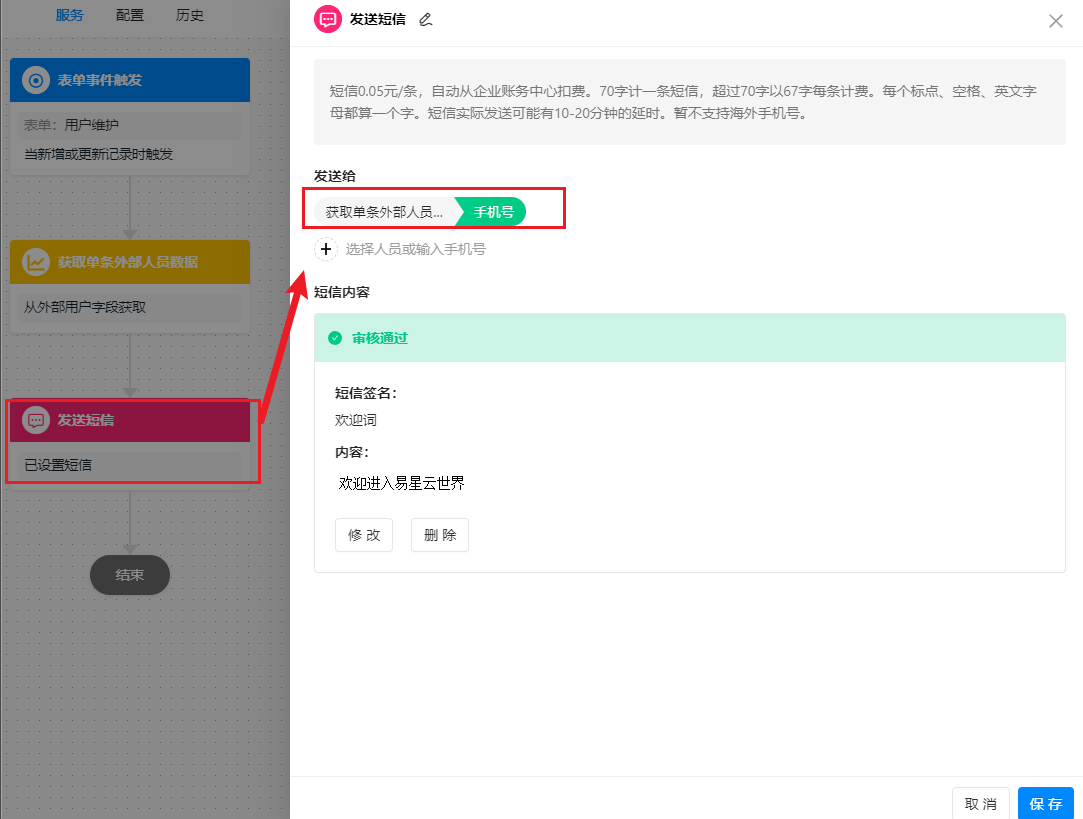Click the 审核通过 status text
The height and width of the screenshot is (819, 1083).
click(x=380, y=338)
